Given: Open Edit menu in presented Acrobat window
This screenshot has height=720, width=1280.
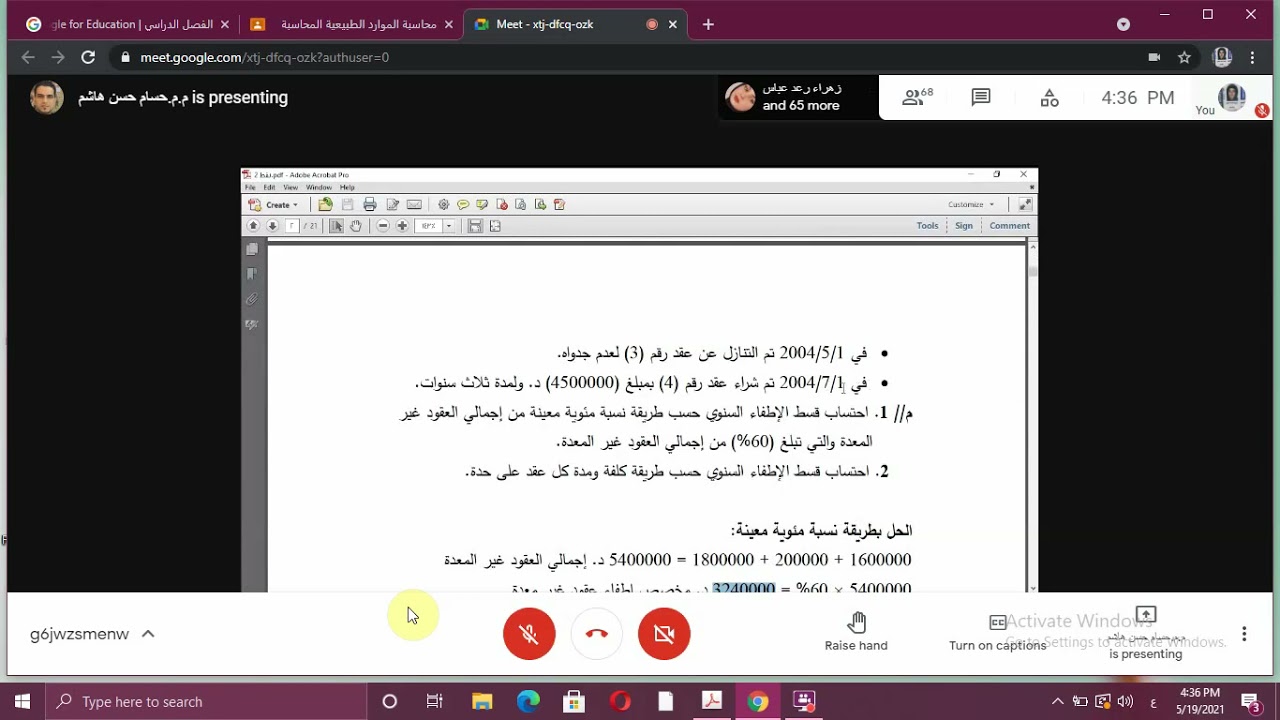Looking at the screenshot, I should (x=269, y=187).
